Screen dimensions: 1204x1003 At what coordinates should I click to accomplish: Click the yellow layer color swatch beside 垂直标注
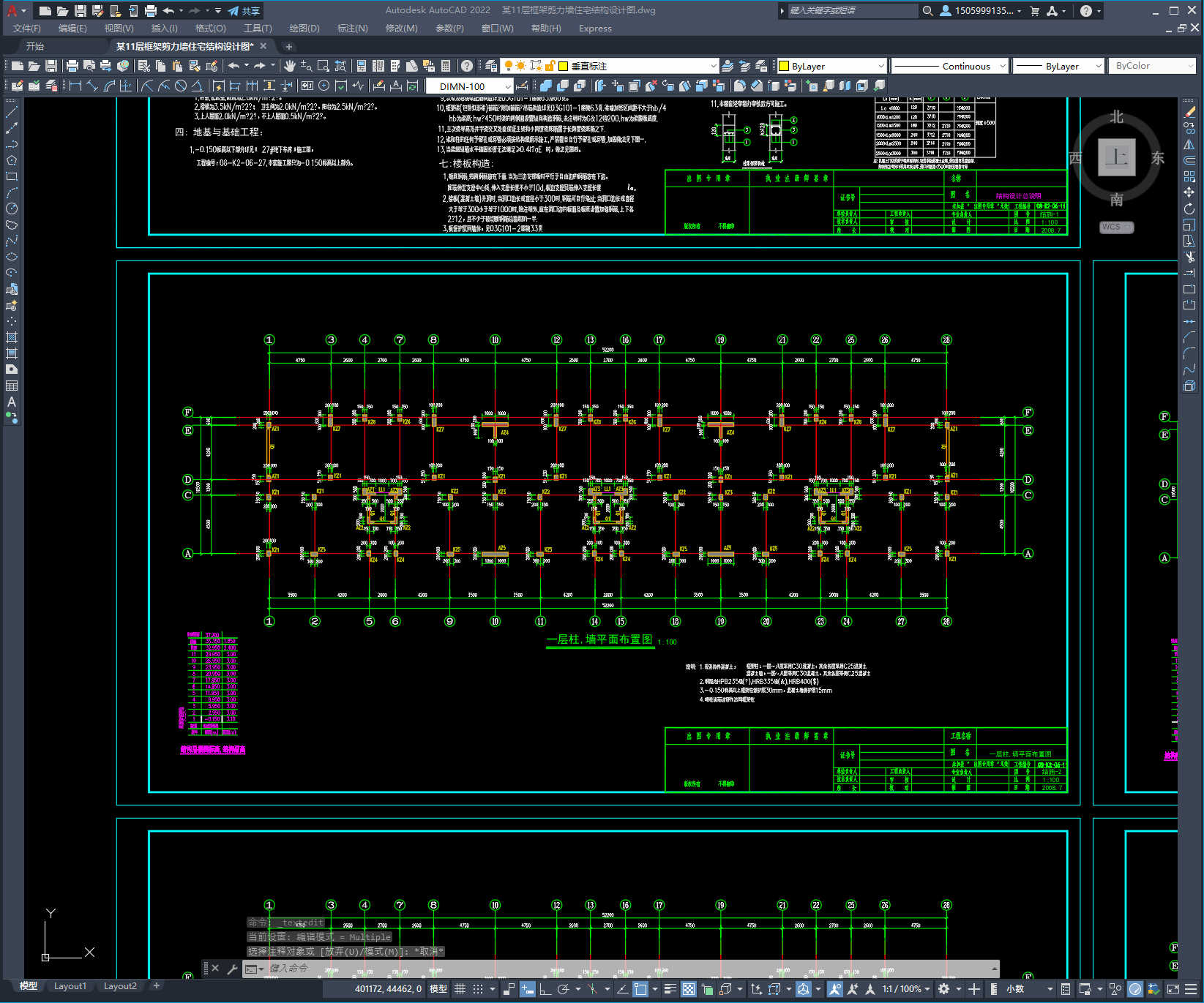coord(564,66)
